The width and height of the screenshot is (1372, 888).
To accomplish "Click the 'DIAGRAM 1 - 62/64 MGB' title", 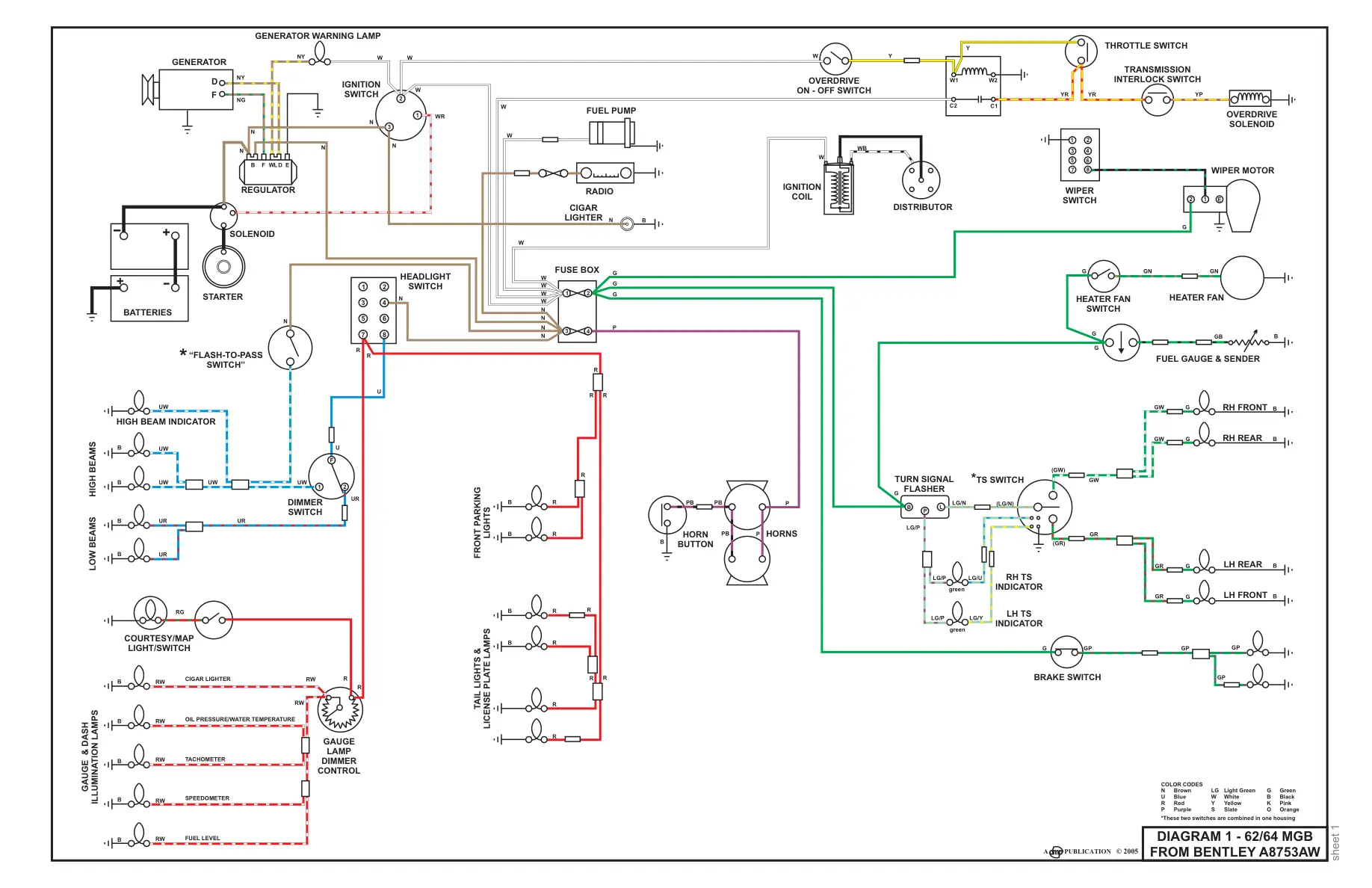I will click(1235, 836).
